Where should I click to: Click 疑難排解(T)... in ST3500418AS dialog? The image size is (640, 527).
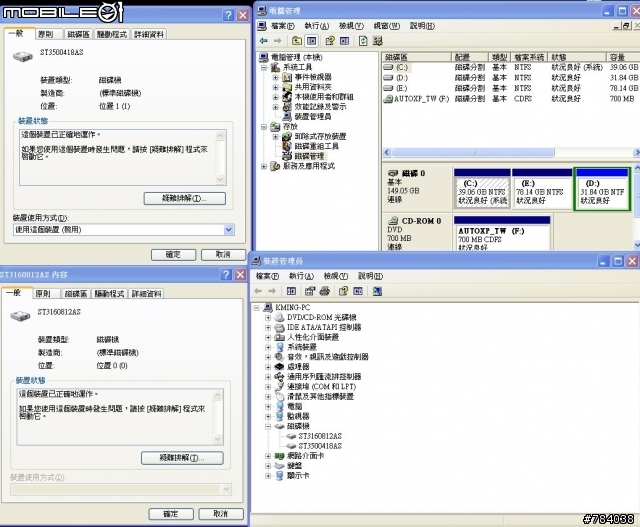pyautogui.click(x=184, y=198)
